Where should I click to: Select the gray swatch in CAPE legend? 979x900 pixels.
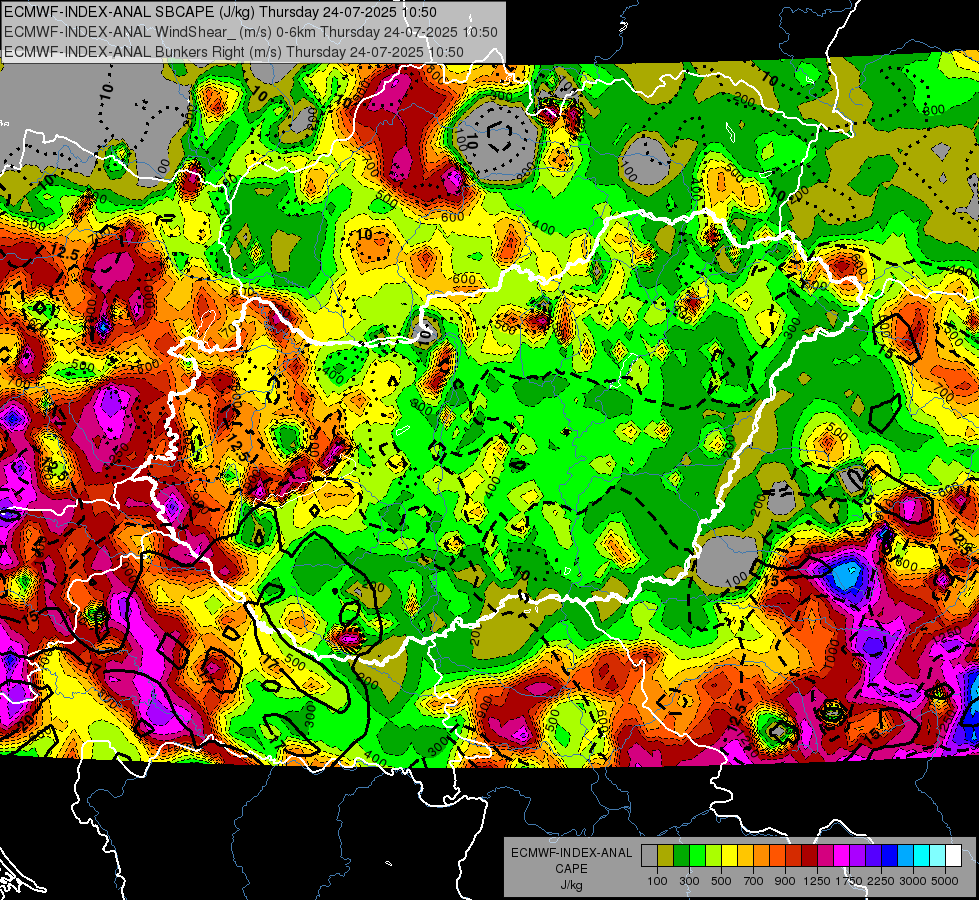click(649, 856)
